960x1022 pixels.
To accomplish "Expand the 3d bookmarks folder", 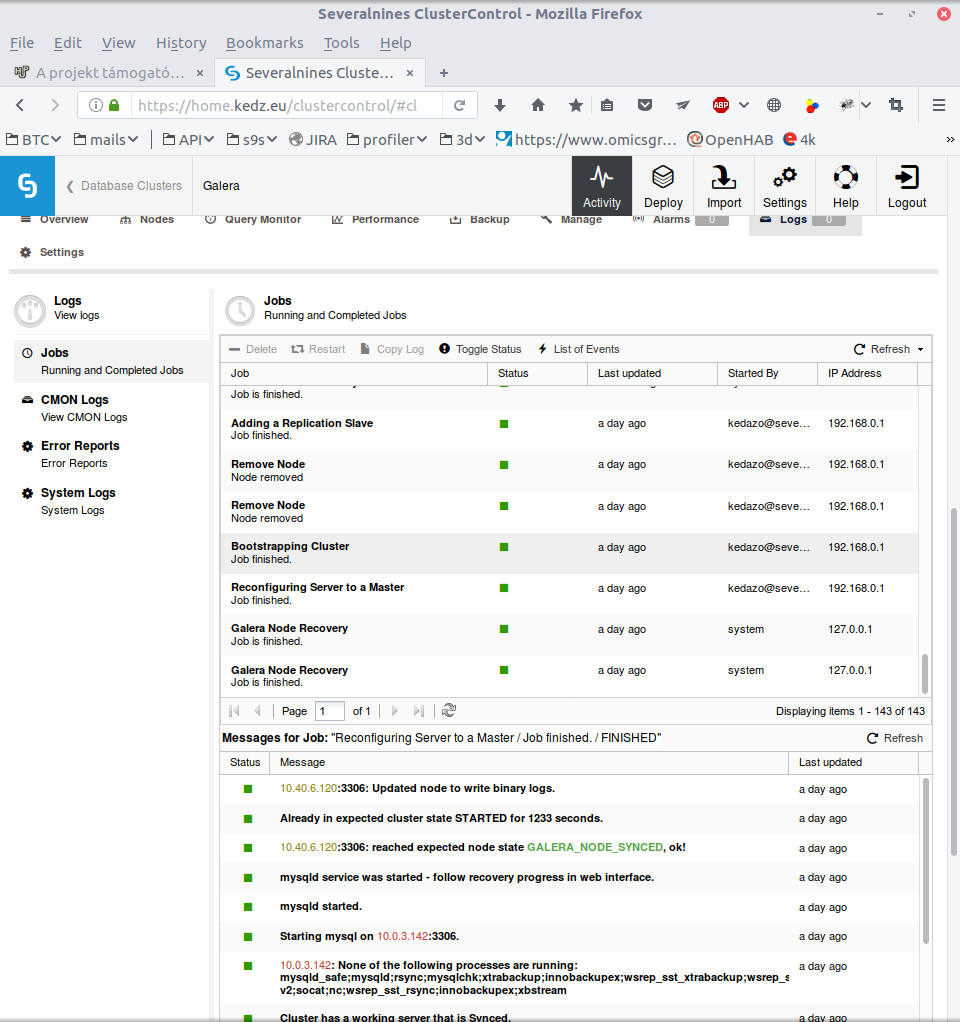I will tap(462, 139).
